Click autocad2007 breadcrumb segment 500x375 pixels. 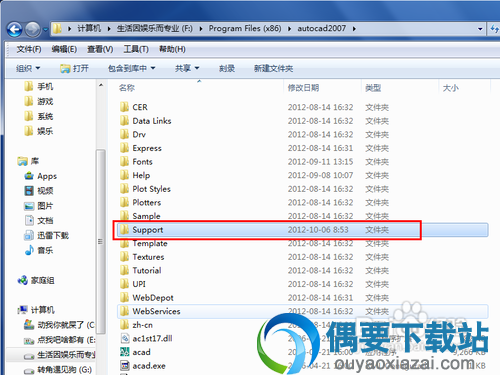322,29
